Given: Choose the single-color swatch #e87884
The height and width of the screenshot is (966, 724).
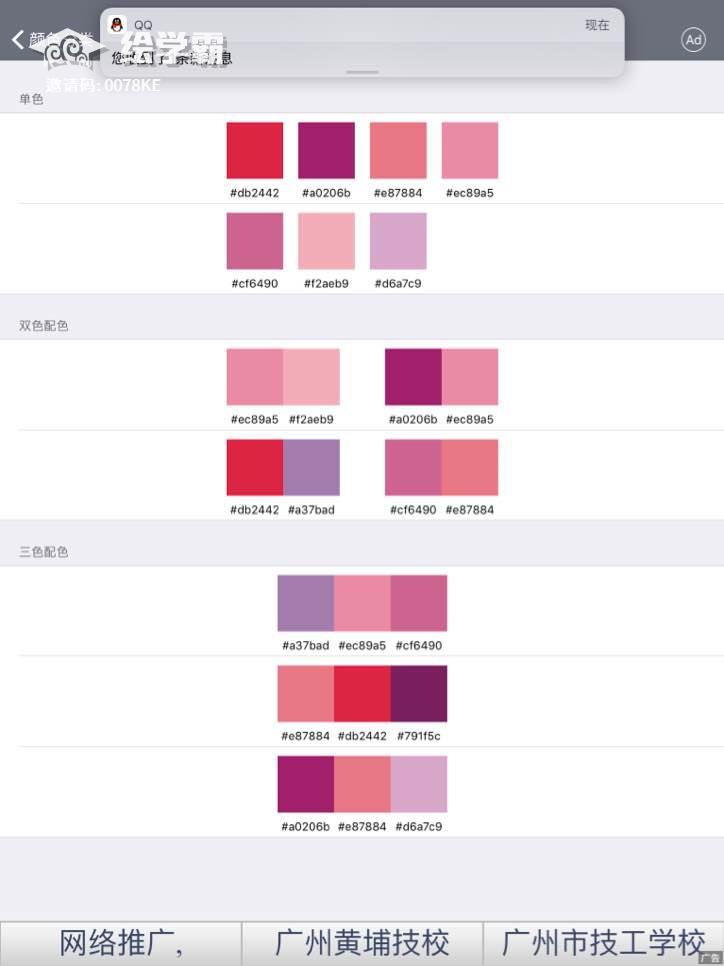Looking at the screenshot, I should click(x=398, y=151).
